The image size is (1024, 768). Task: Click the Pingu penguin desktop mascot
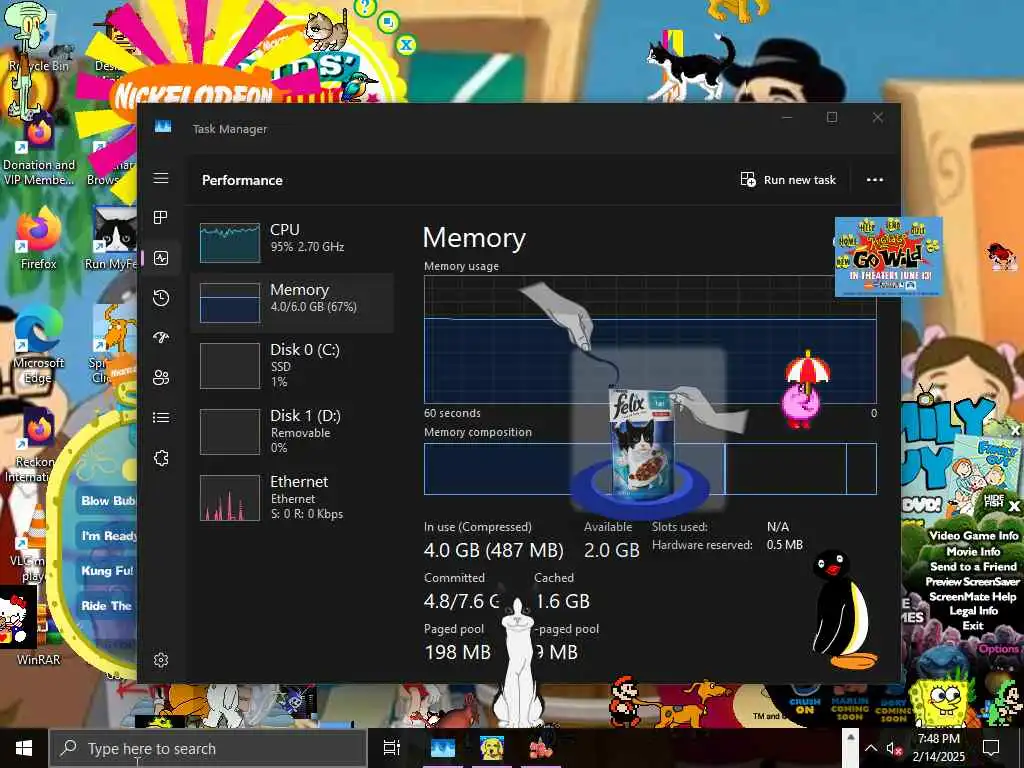[842, 609]
